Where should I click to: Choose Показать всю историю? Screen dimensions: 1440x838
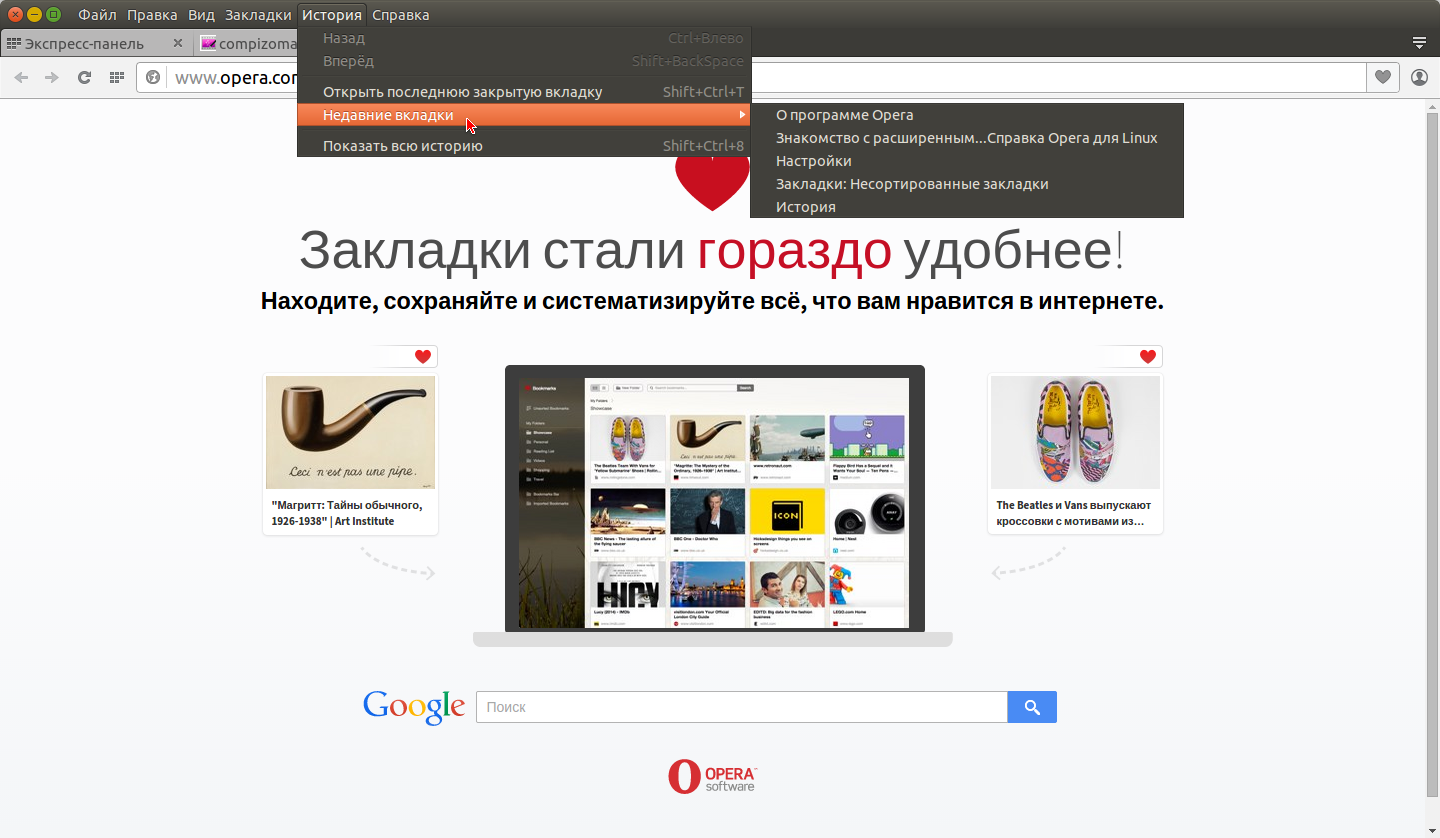524,146
